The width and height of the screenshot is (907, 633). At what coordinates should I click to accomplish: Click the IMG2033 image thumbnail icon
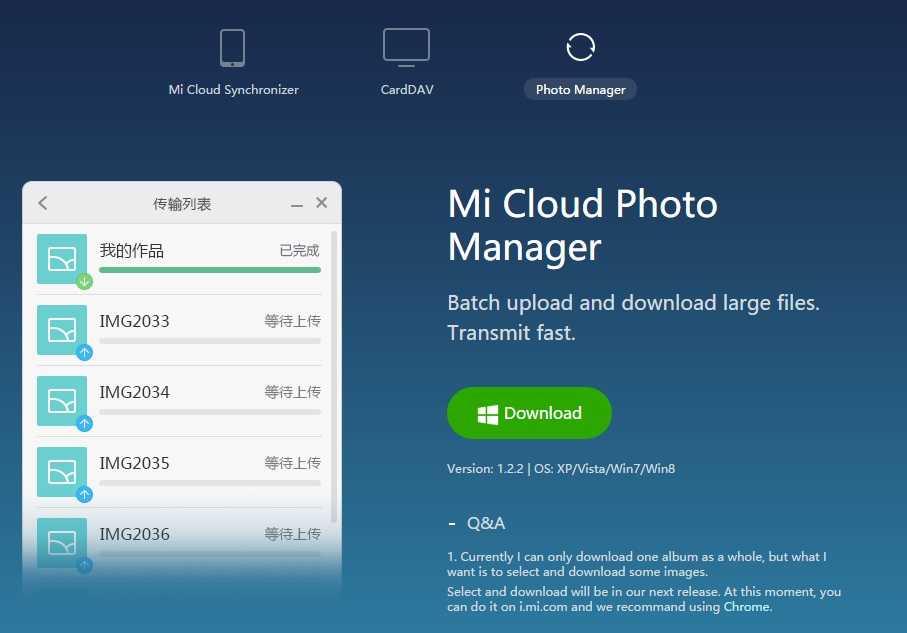tap(61, 329)
